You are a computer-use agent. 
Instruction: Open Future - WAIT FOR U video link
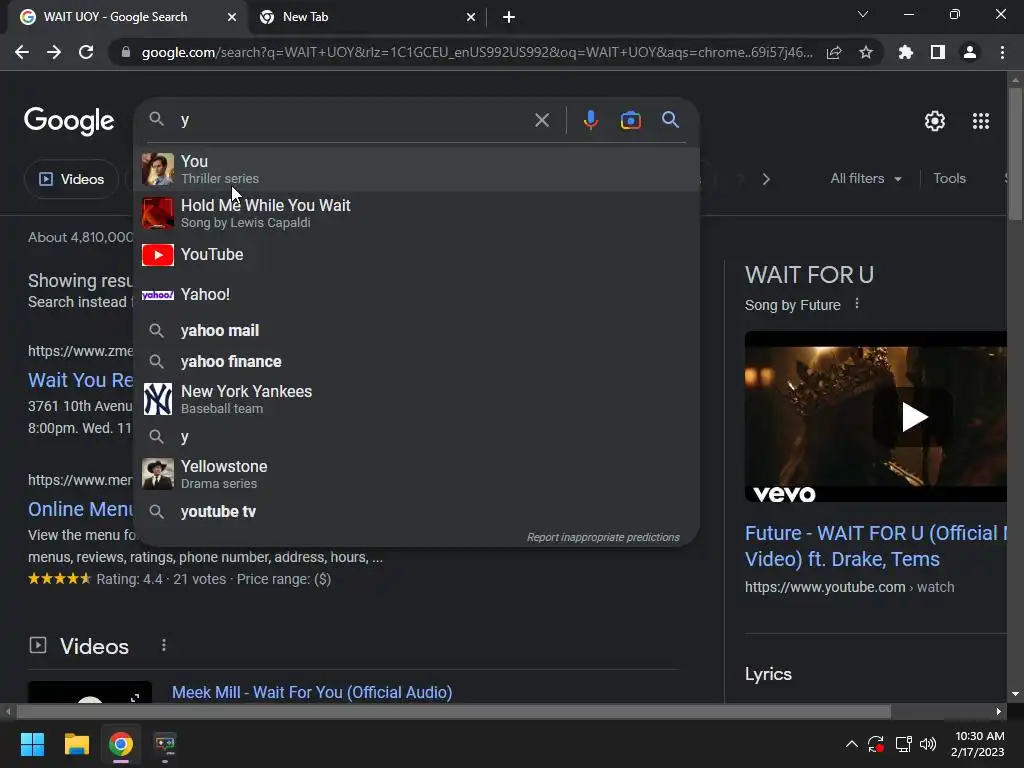tap(876, 546)
